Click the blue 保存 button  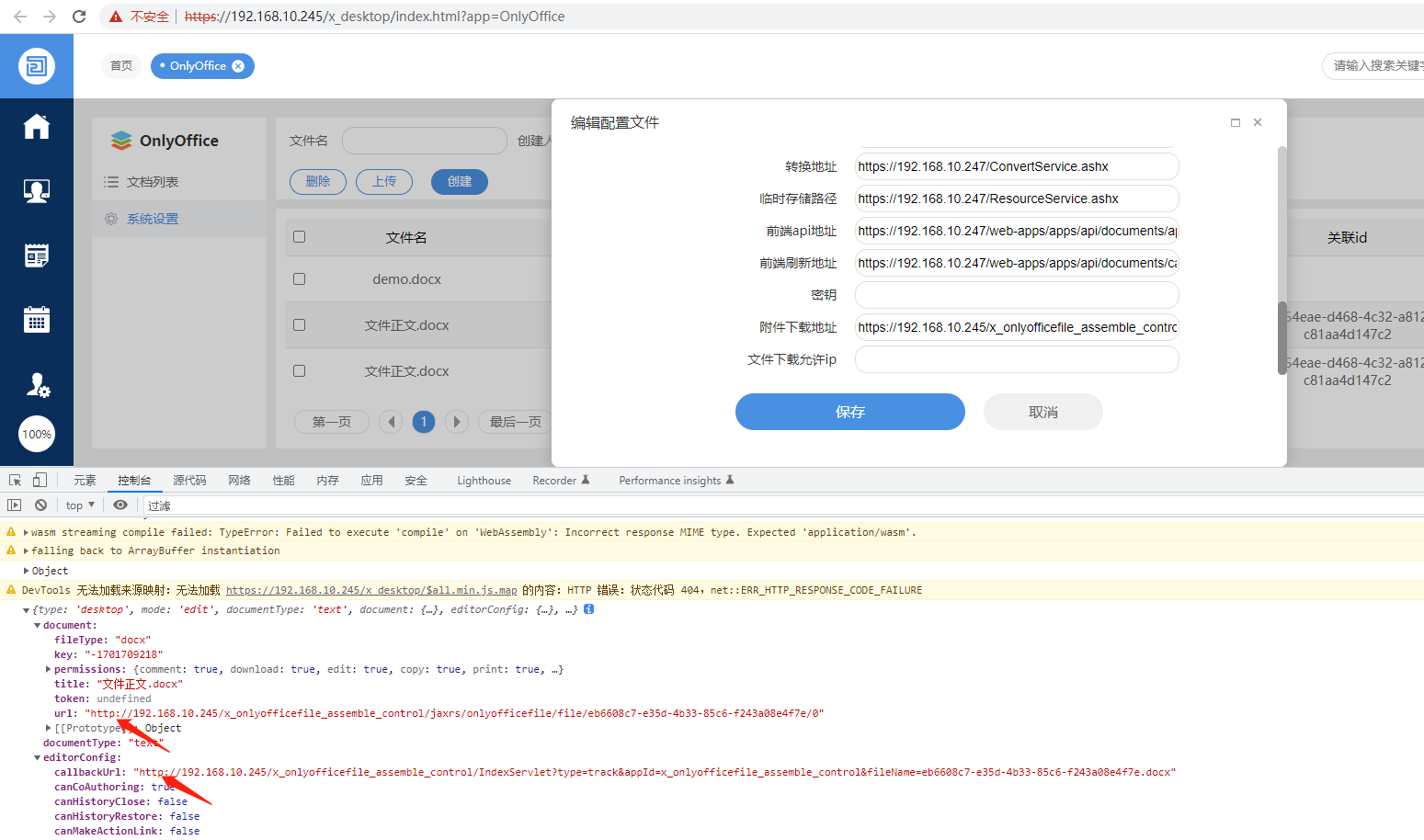click(850, 412)
